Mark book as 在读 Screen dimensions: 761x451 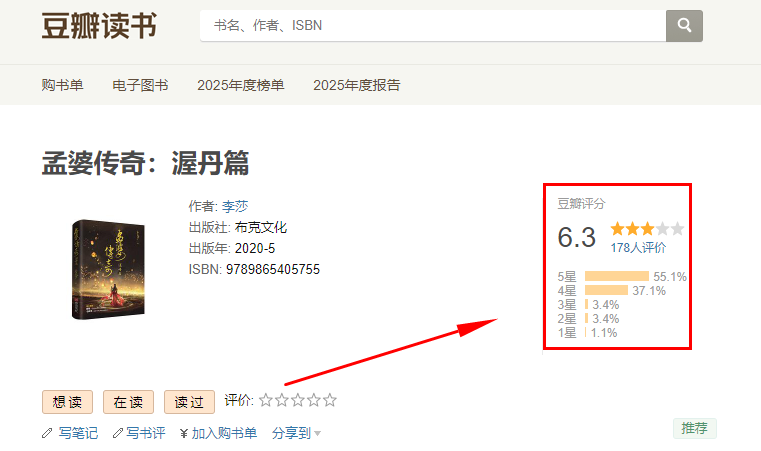point(128,402)
